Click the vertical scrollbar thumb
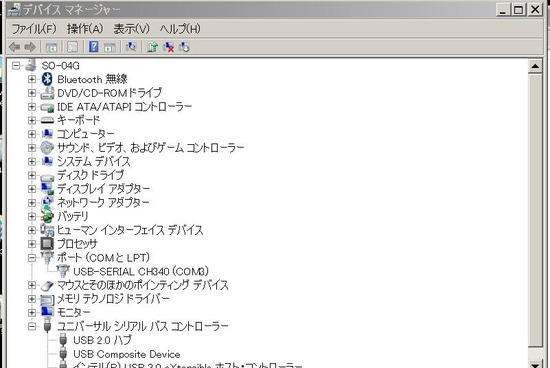Viewport: 550px width, 368px height. (x=535, y=210)
